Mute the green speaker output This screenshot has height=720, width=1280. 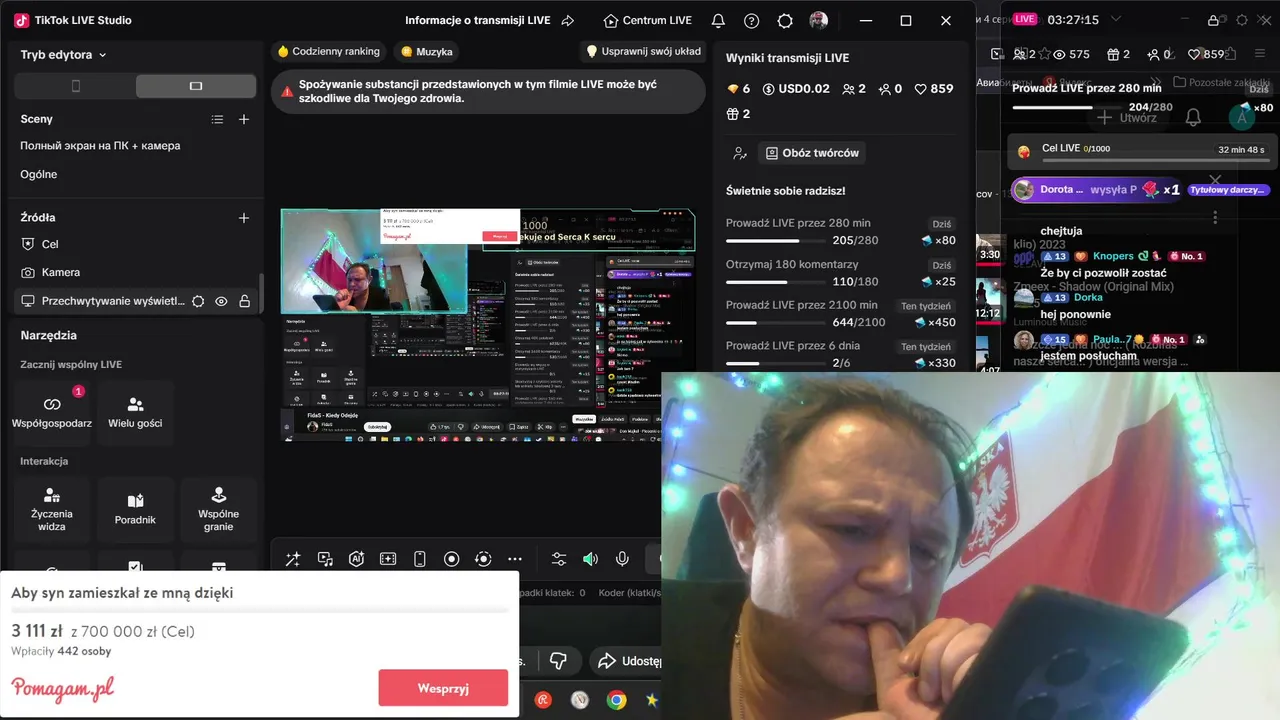coord(590,559)
